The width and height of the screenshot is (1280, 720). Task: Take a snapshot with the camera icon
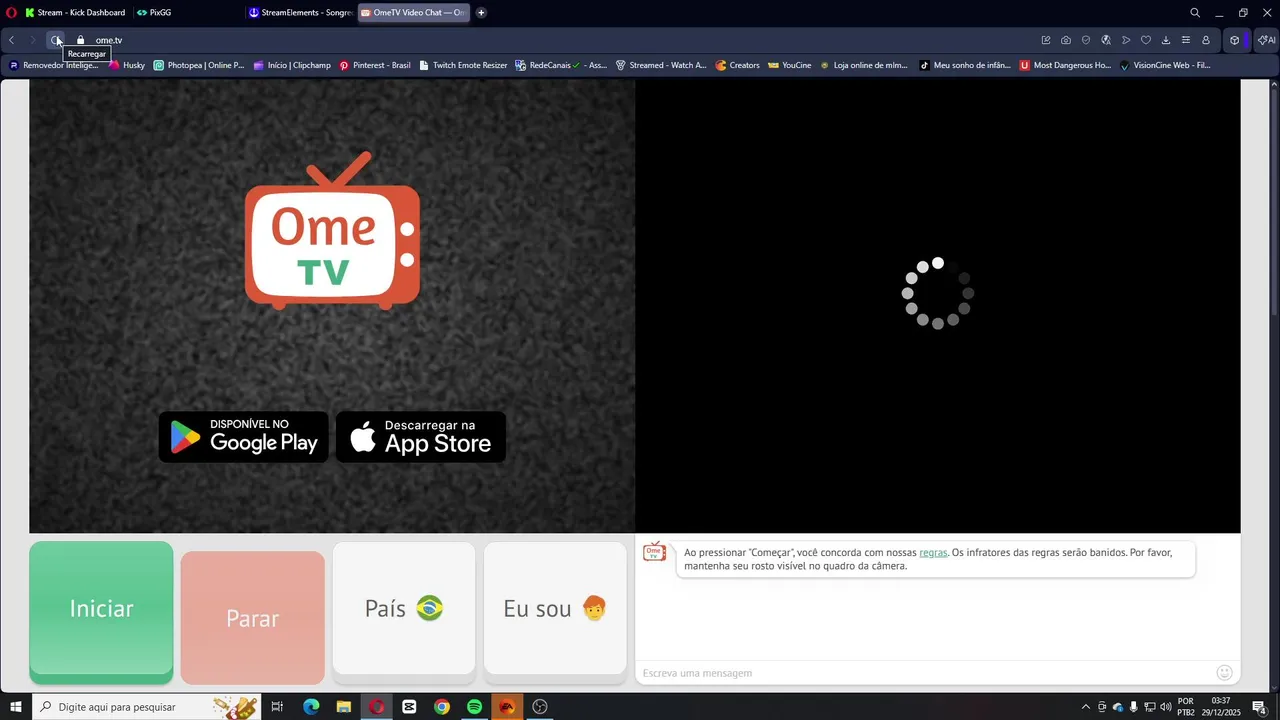pos(1066,40)
